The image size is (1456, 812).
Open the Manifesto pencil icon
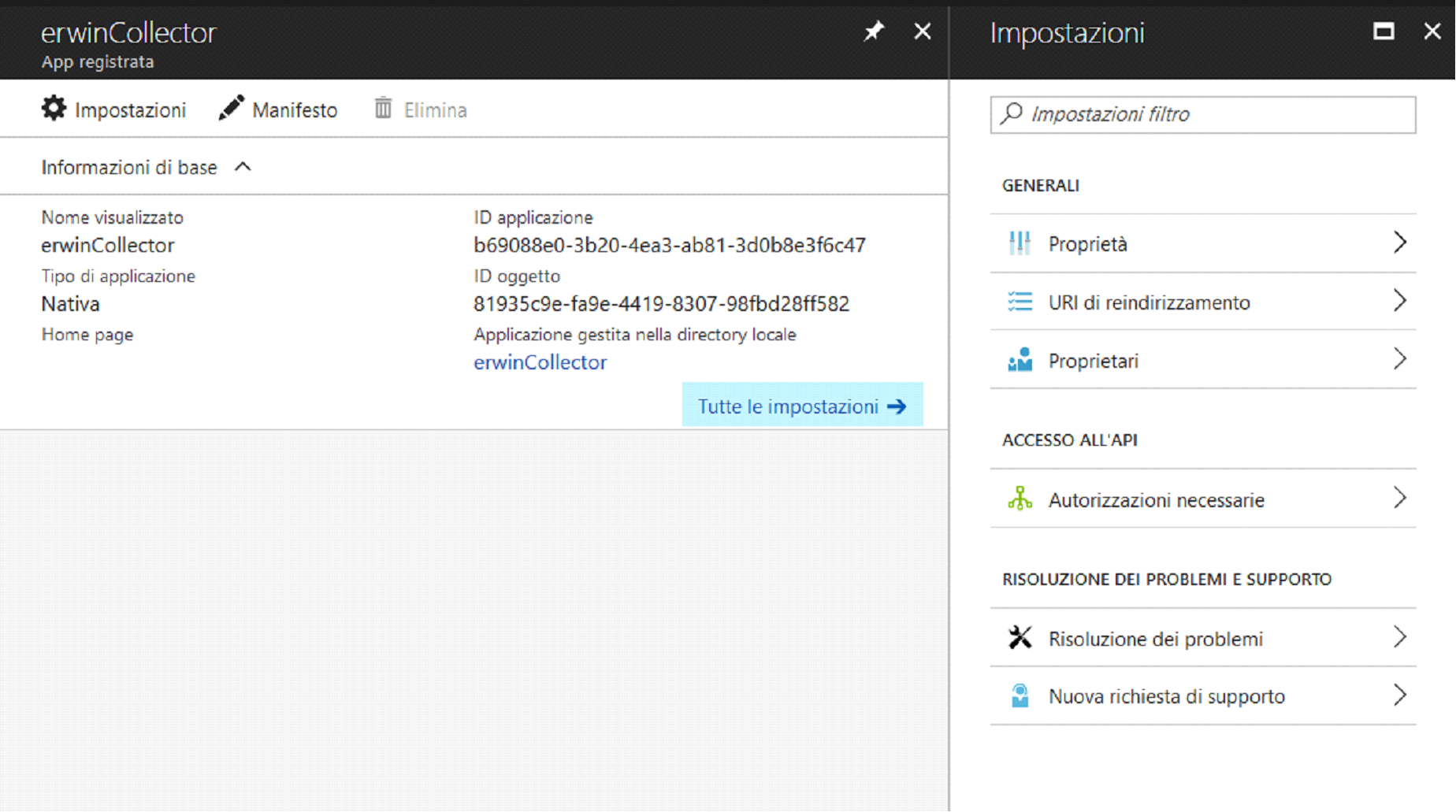231,109
